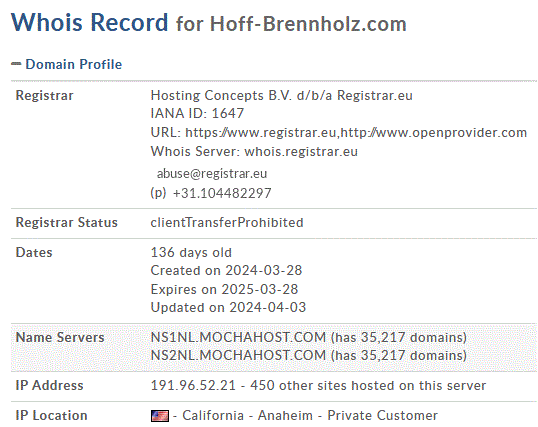Select the Hosting Concepts B.V. registrar name
This screenshot has width=538, height=427.
click(x=281, y=95)
